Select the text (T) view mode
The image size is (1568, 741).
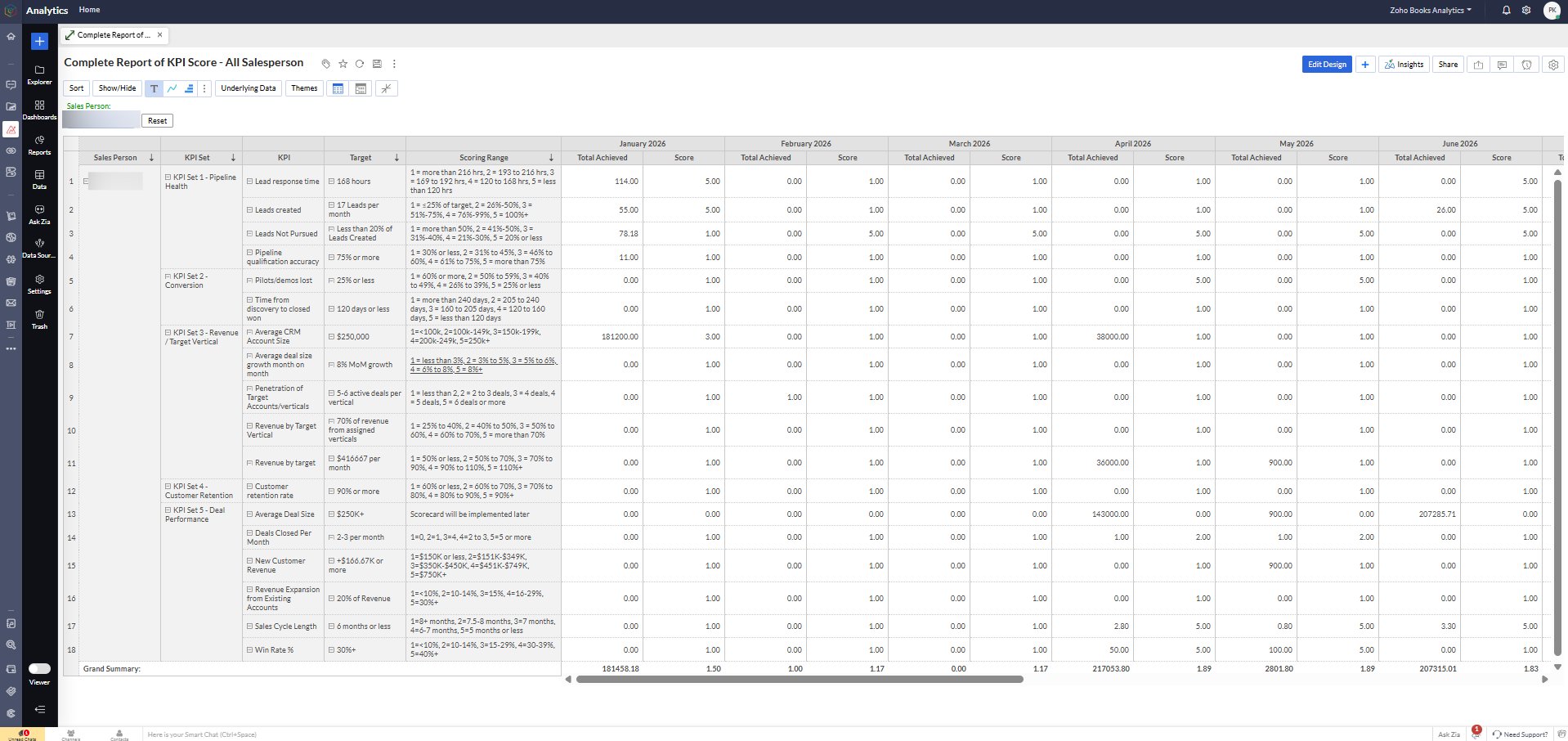coord(154,88)
